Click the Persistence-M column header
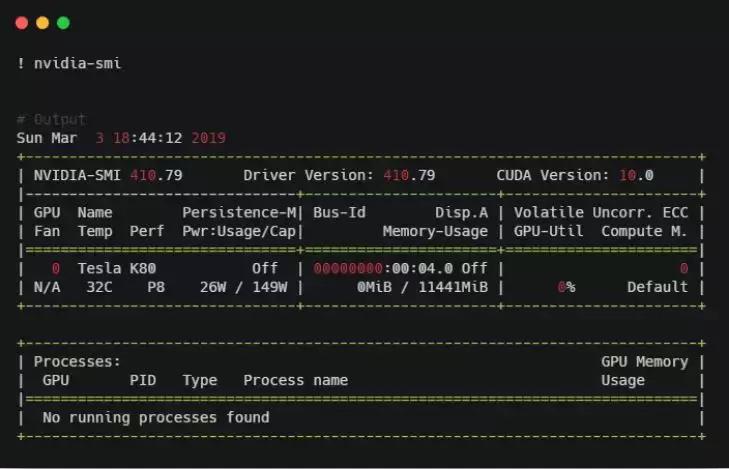Image resolution: width=729 pixels, height=469 pixels. (239, 212)
